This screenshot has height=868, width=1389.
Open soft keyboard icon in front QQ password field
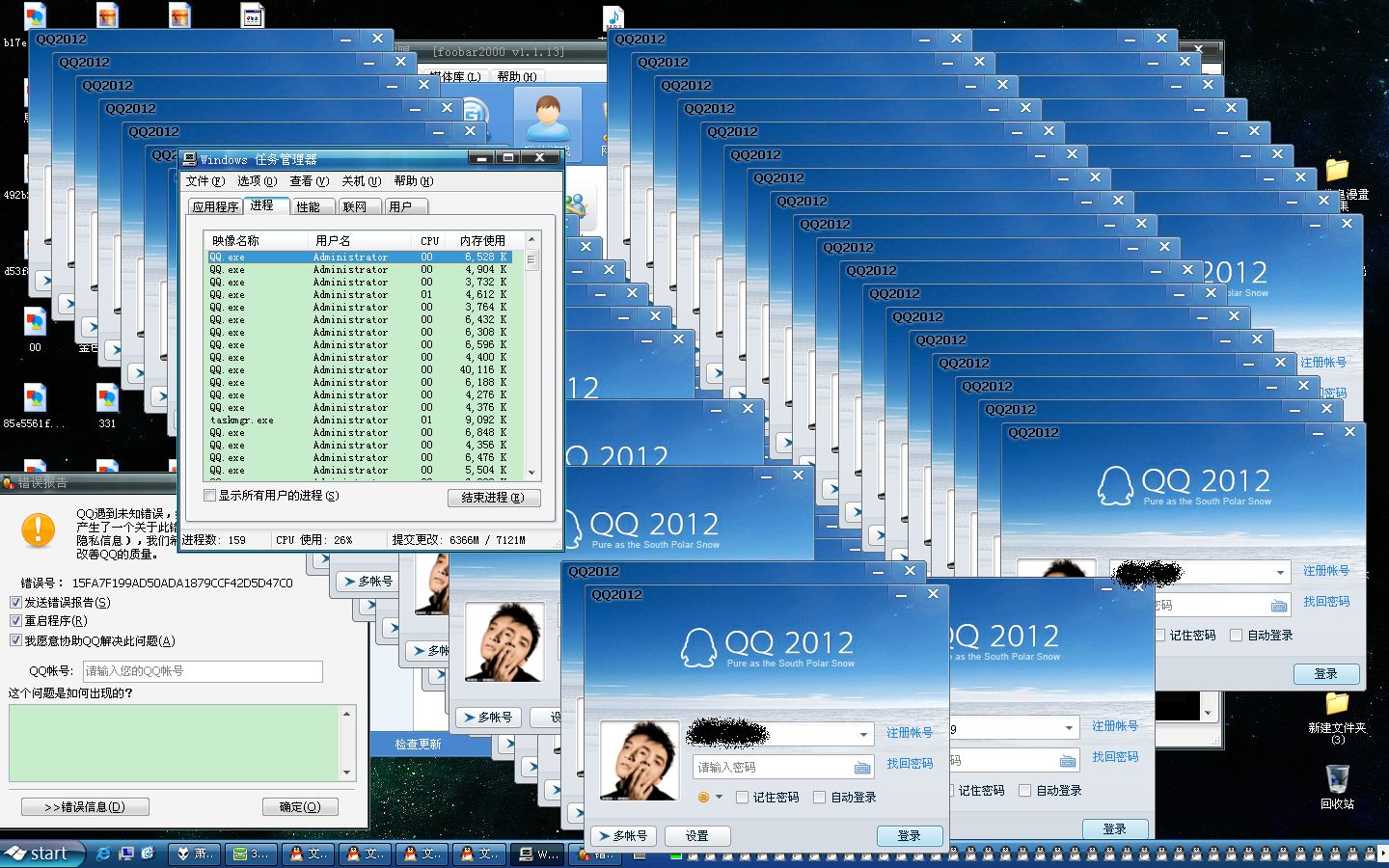tap(862, 768)
